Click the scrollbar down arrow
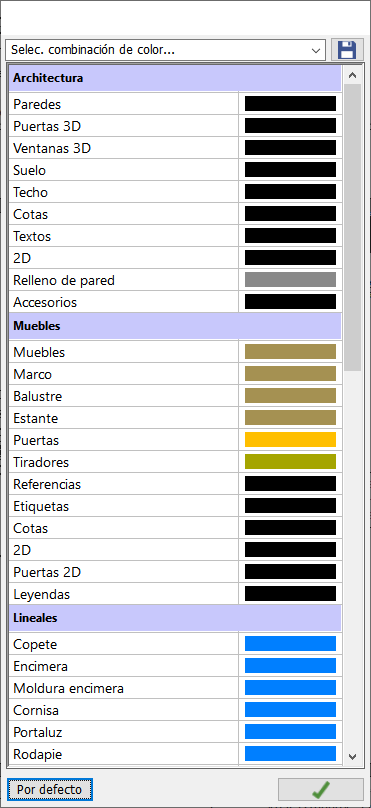 click(352, 756)
